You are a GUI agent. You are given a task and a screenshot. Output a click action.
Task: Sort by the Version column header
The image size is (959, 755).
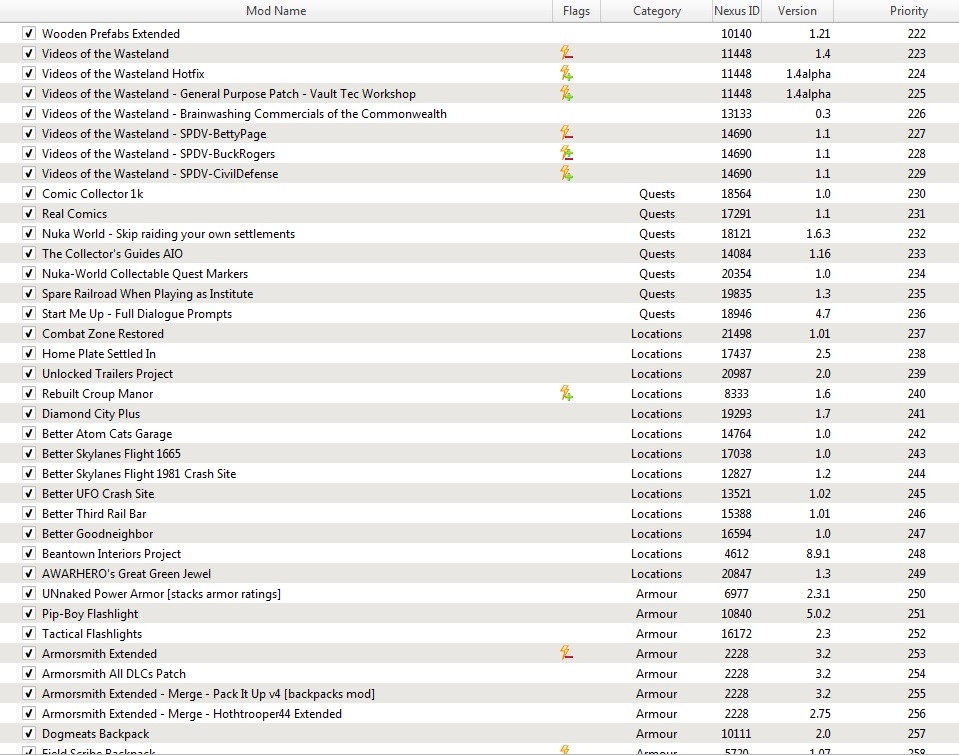pyautogui.click(x=797, y=11)
